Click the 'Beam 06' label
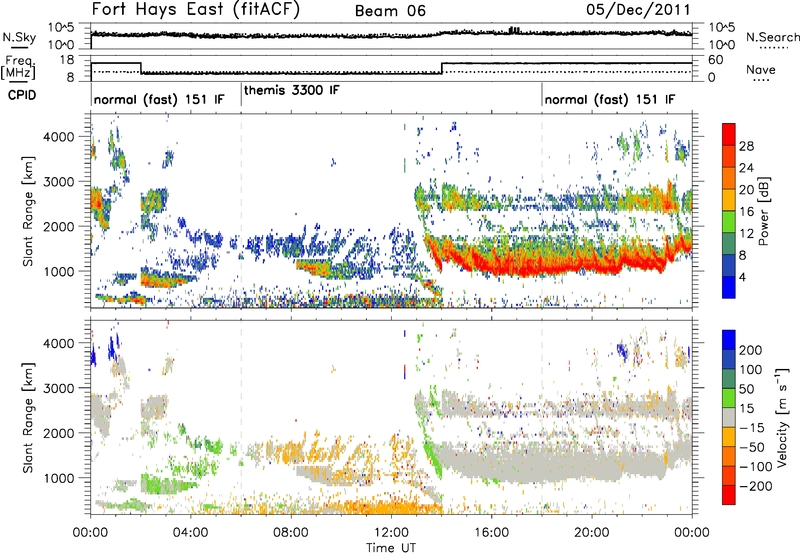This screenshot has height=554, width=800. tap(390, 11)
